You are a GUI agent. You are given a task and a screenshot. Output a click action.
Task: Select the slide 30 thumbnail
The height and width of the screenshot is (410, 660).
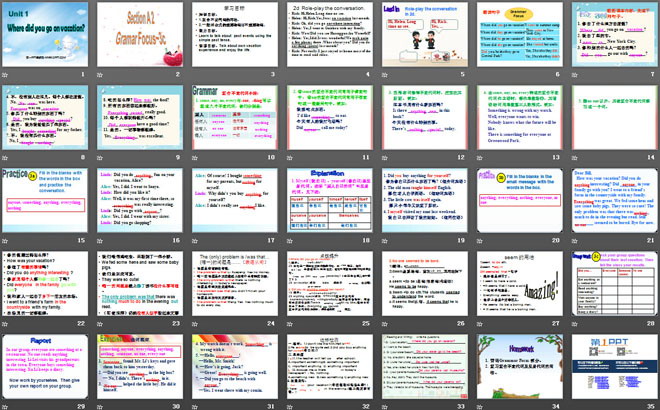coord(140,366)
